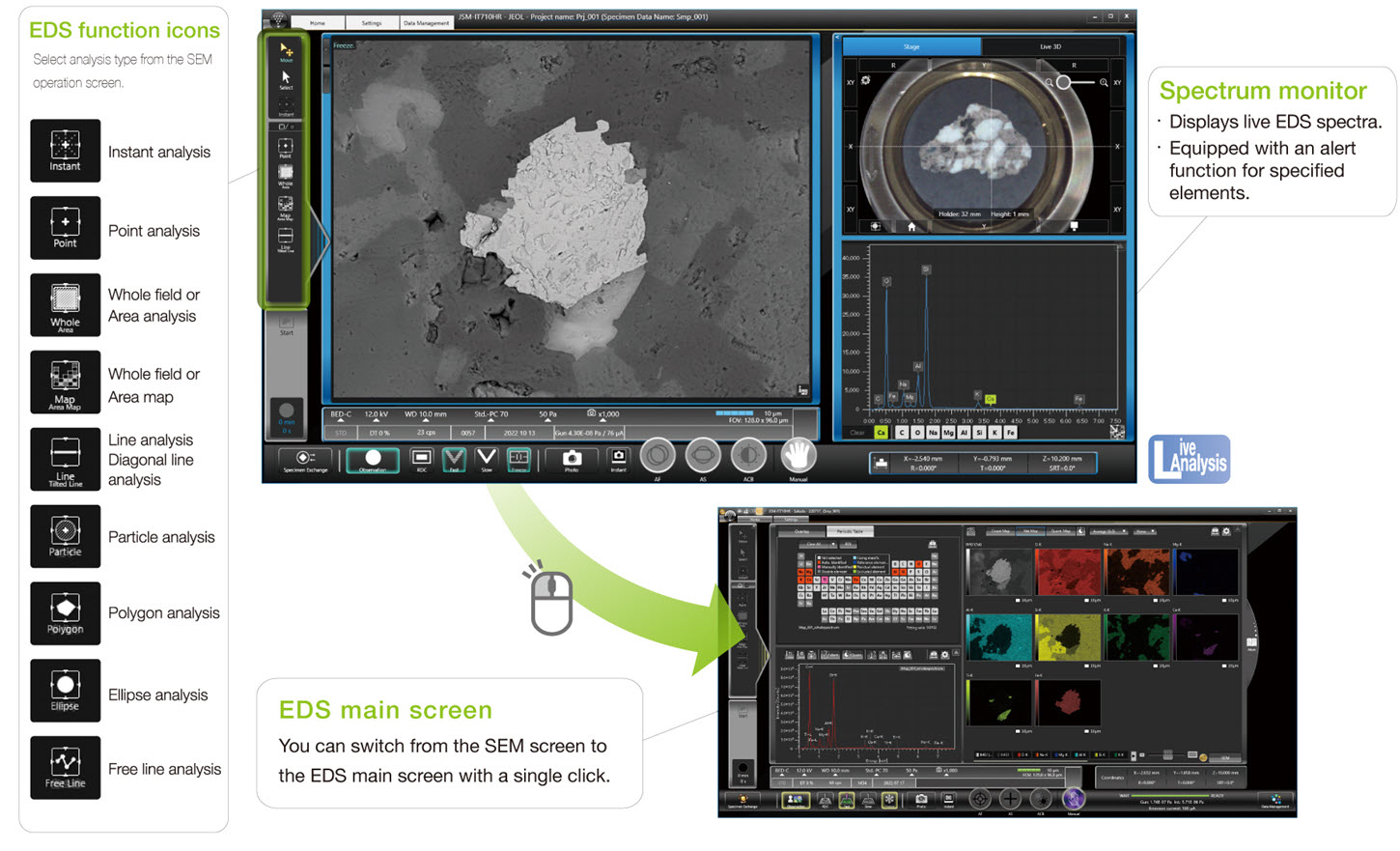Toggle the Ca element alert button
Image resolution: width=1400 pixels, height=851 pixels.
[881, 433]
